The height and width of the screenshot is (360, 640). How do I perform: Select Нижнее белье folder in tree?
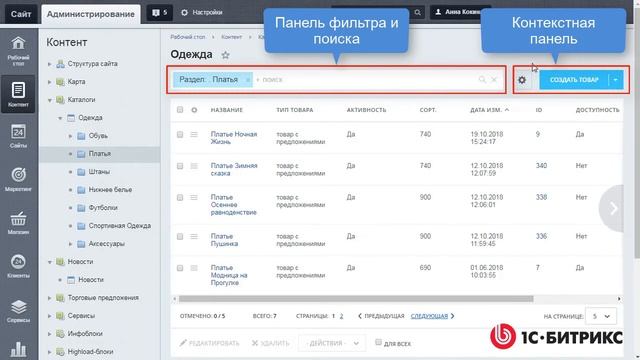coord(110,190)
